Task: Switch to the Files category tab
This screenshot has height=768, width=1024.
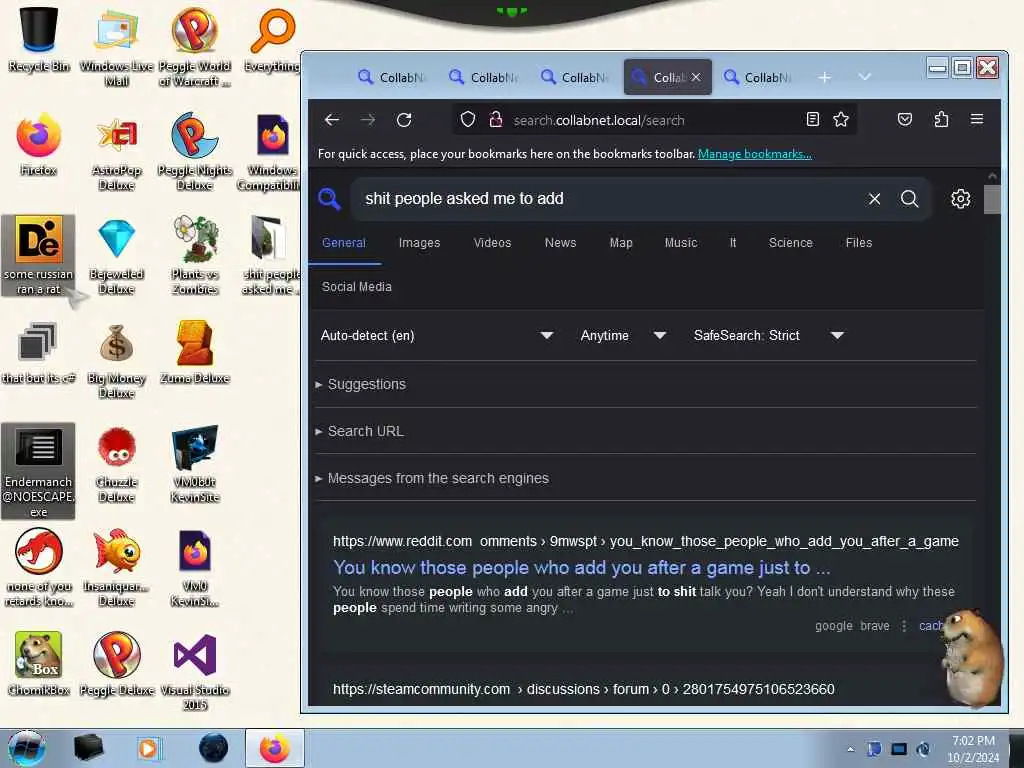Action: 859,243
